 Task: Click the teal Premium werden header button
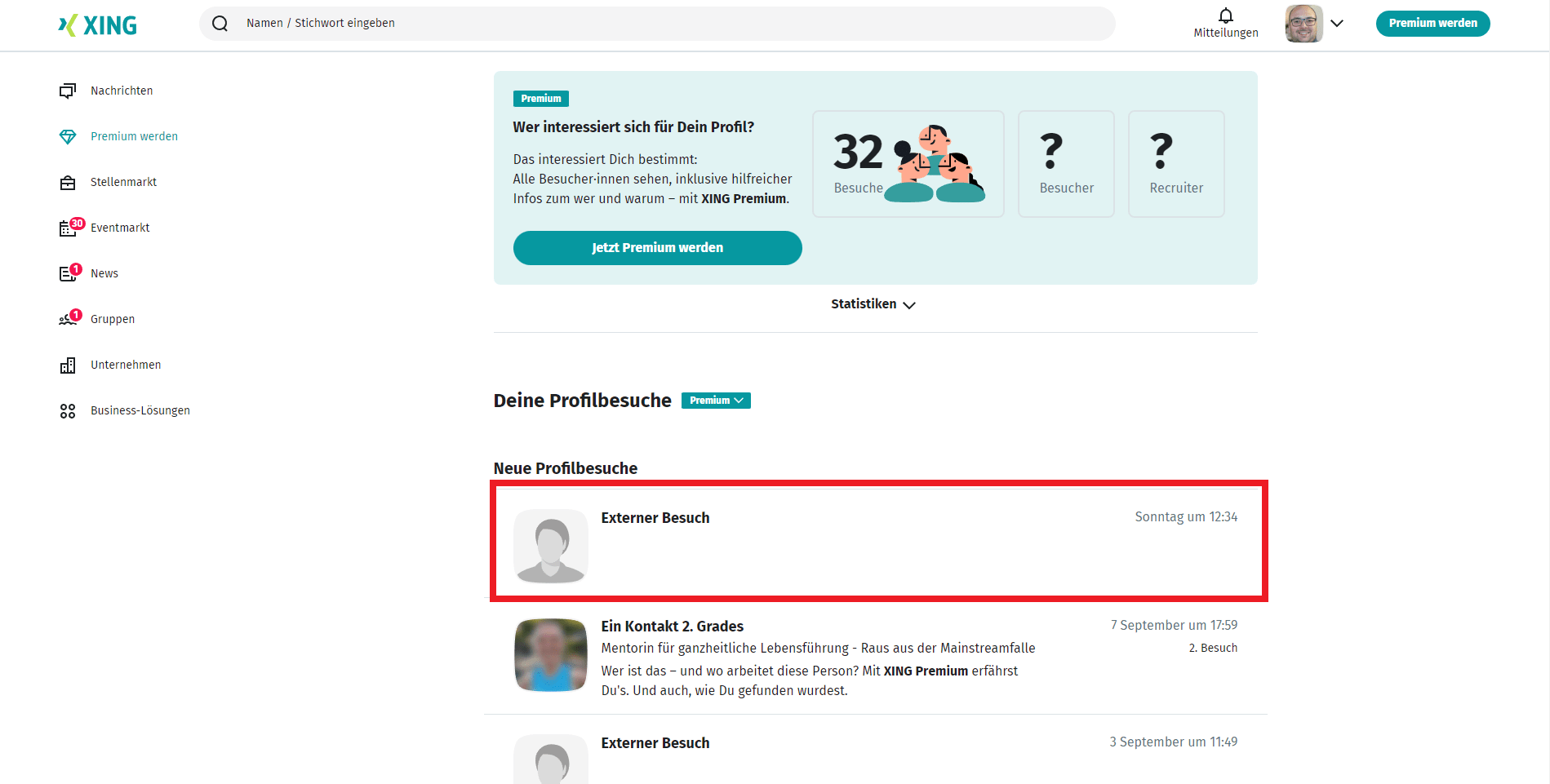pyautogui.click(x=1432, y=23)
